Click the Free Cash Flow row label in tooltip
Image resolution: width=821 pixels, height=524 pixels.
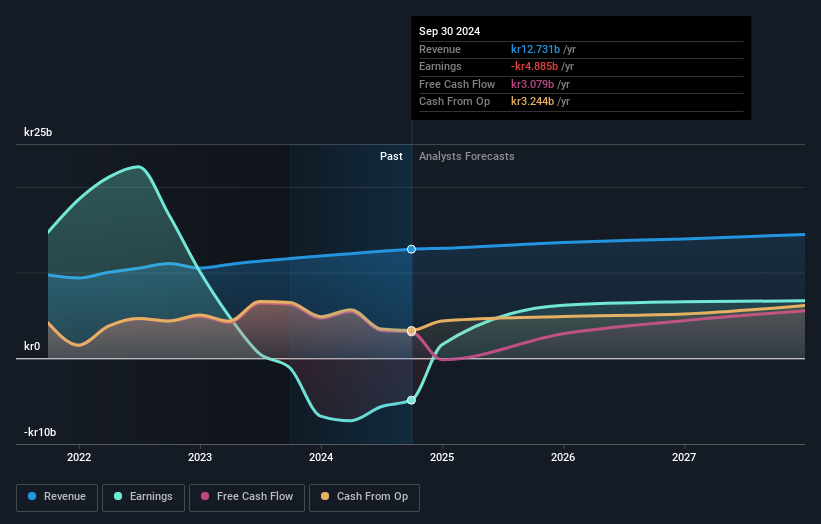pos(457,84)
